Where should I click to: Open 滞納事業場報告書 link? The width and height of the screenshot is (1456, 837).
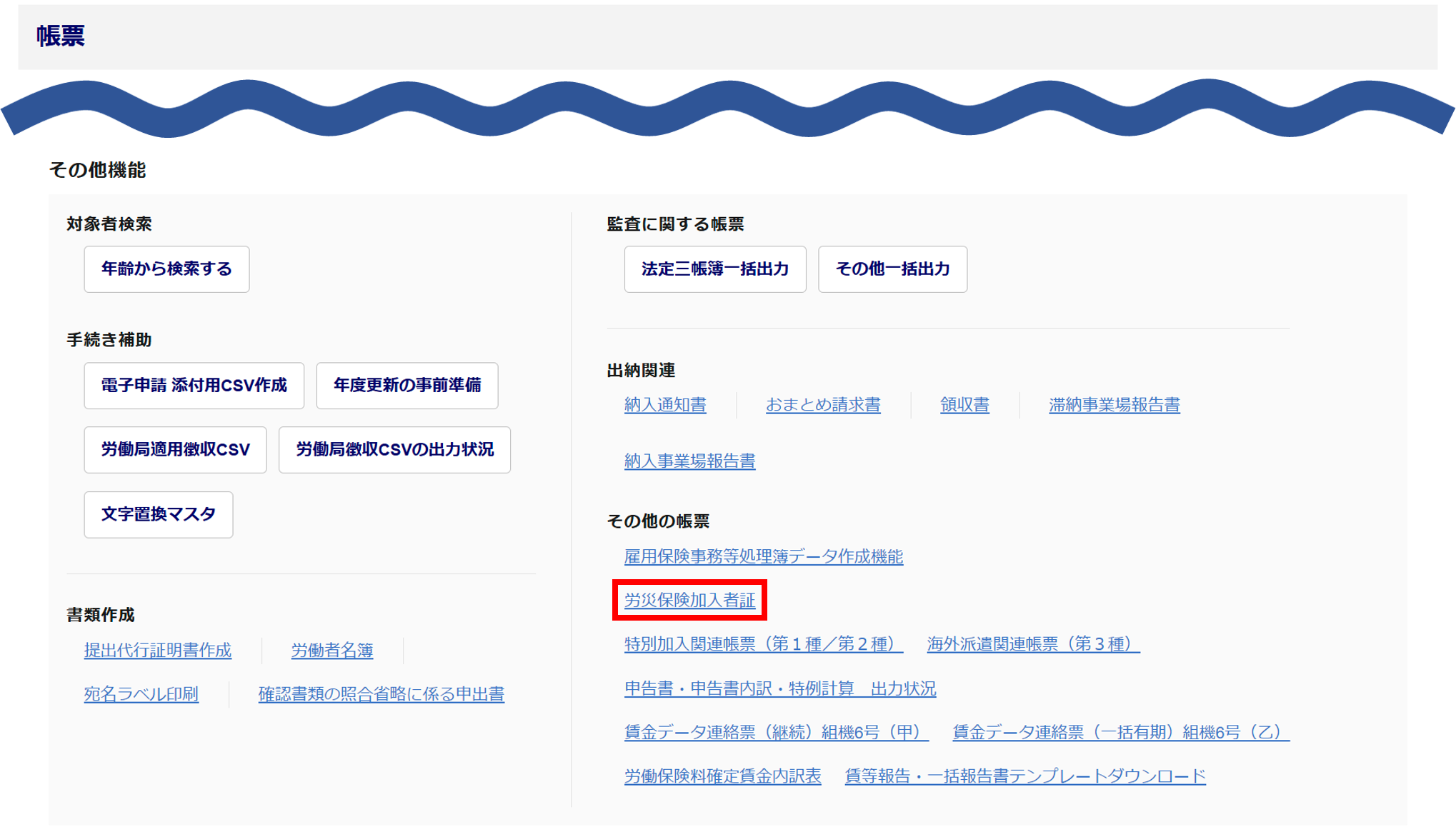(x=1114, y=405)
